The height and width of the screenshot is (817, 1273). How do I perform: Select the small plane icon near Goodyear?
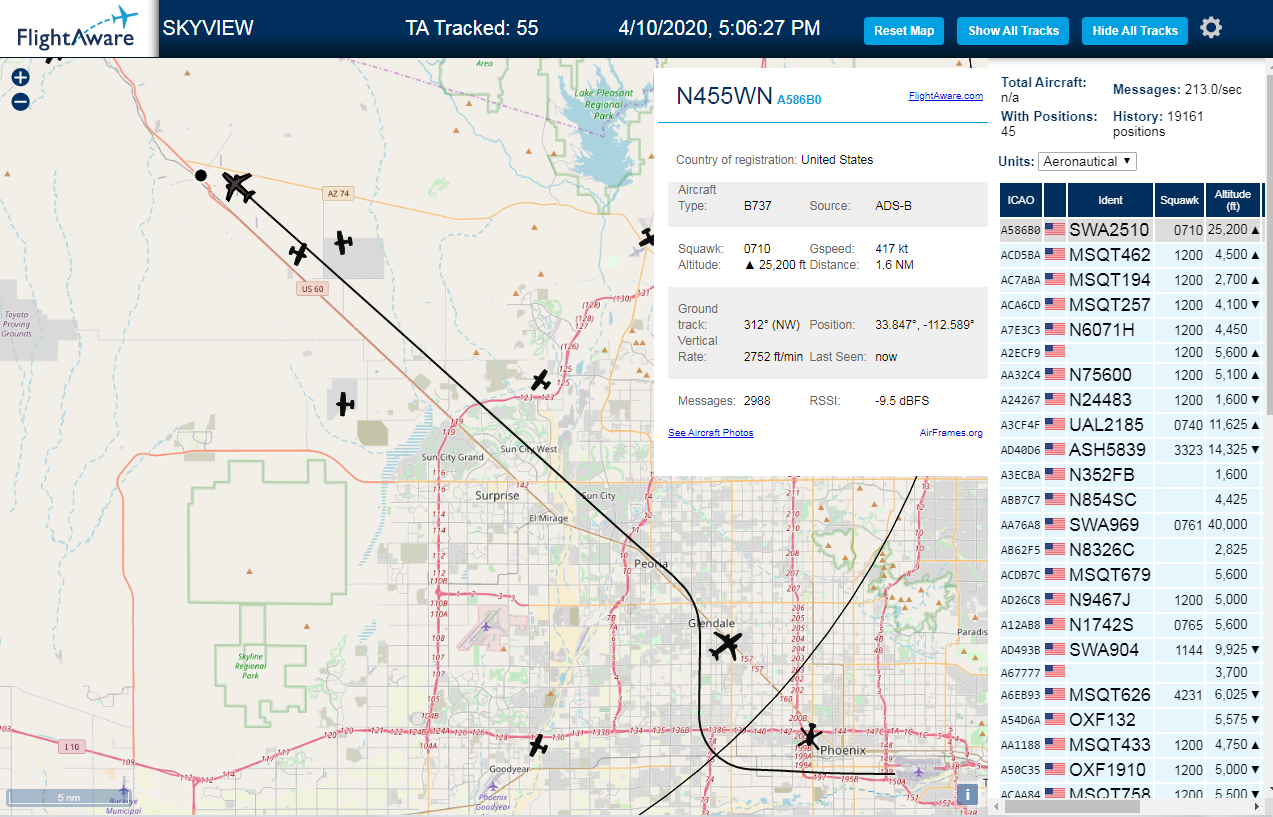click(538, 745)
